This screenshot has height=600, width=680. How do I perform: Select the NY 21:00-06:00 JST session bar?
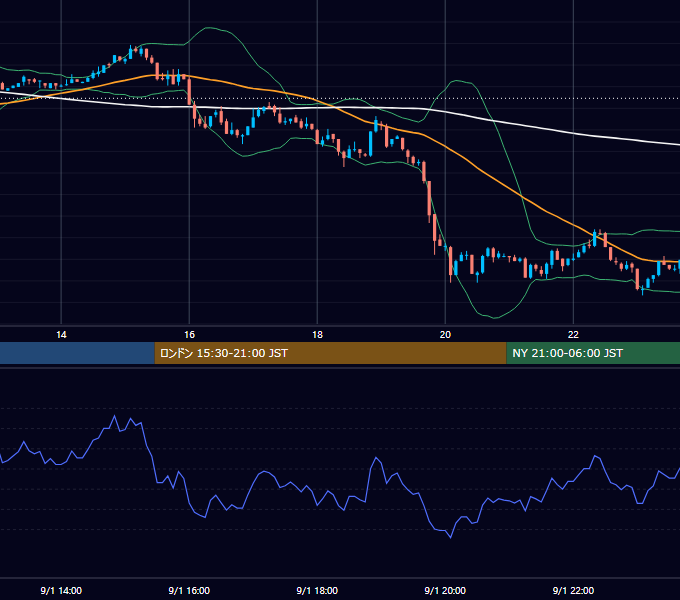593,353
